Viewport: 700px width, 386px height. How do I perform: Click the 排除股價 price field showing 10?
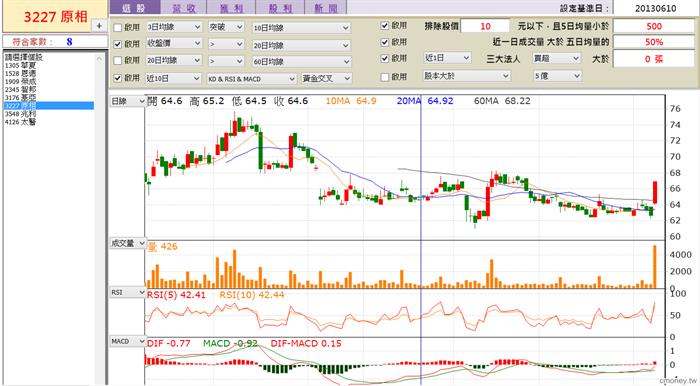pyautogui.click(x=485, y=26)
